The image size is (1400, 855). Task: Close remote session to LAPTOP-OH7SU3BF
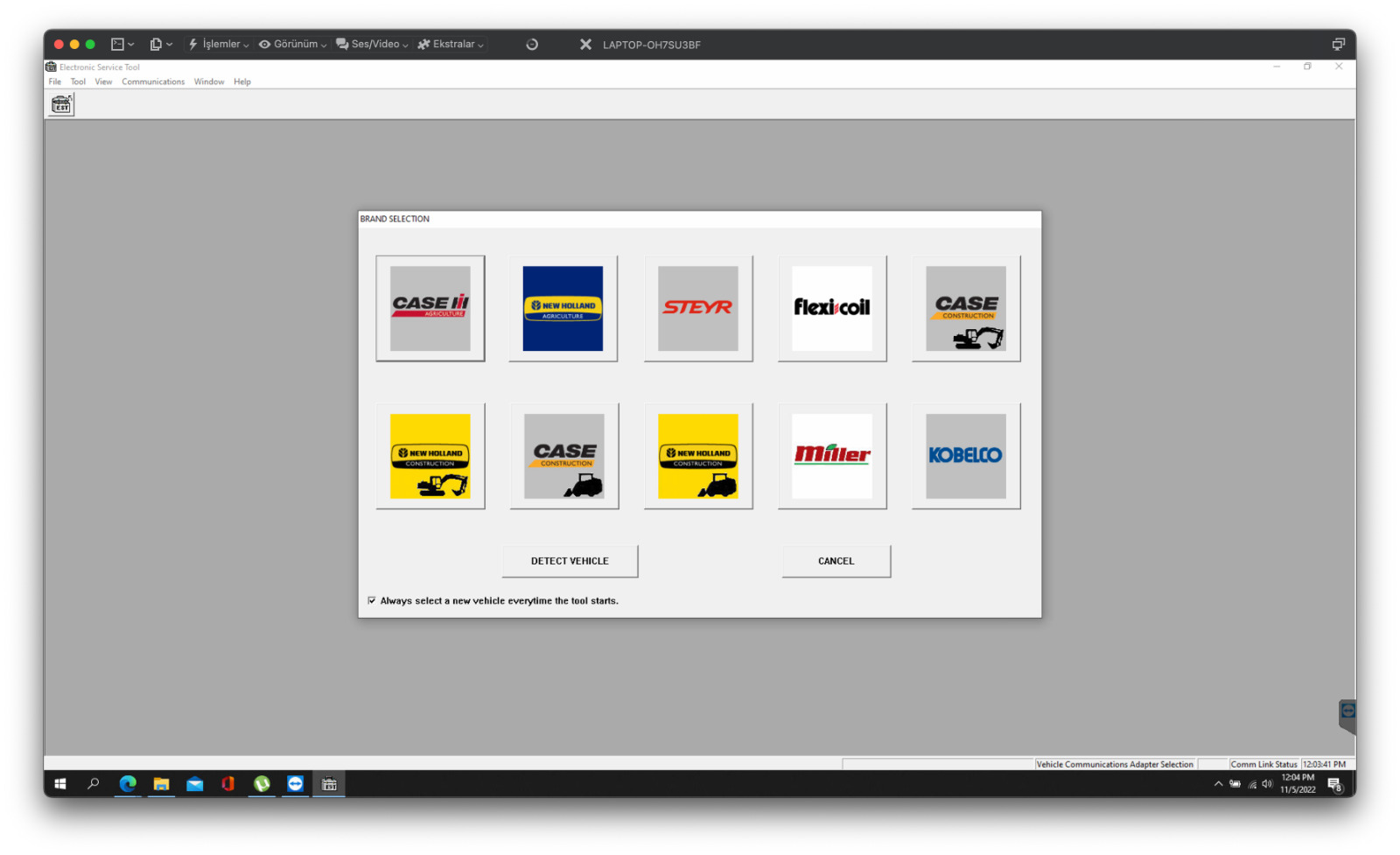point(585,45)
